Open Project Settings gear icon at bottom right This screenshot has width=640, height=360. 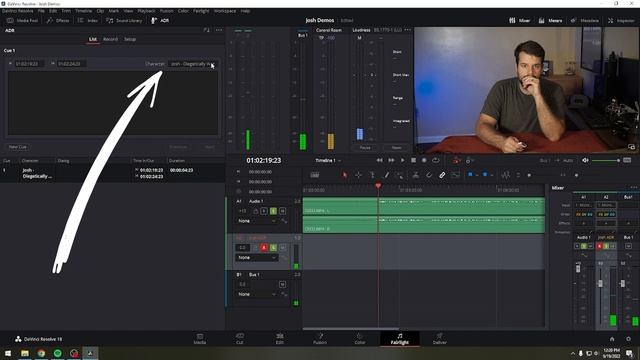click(x=628, y=339)
